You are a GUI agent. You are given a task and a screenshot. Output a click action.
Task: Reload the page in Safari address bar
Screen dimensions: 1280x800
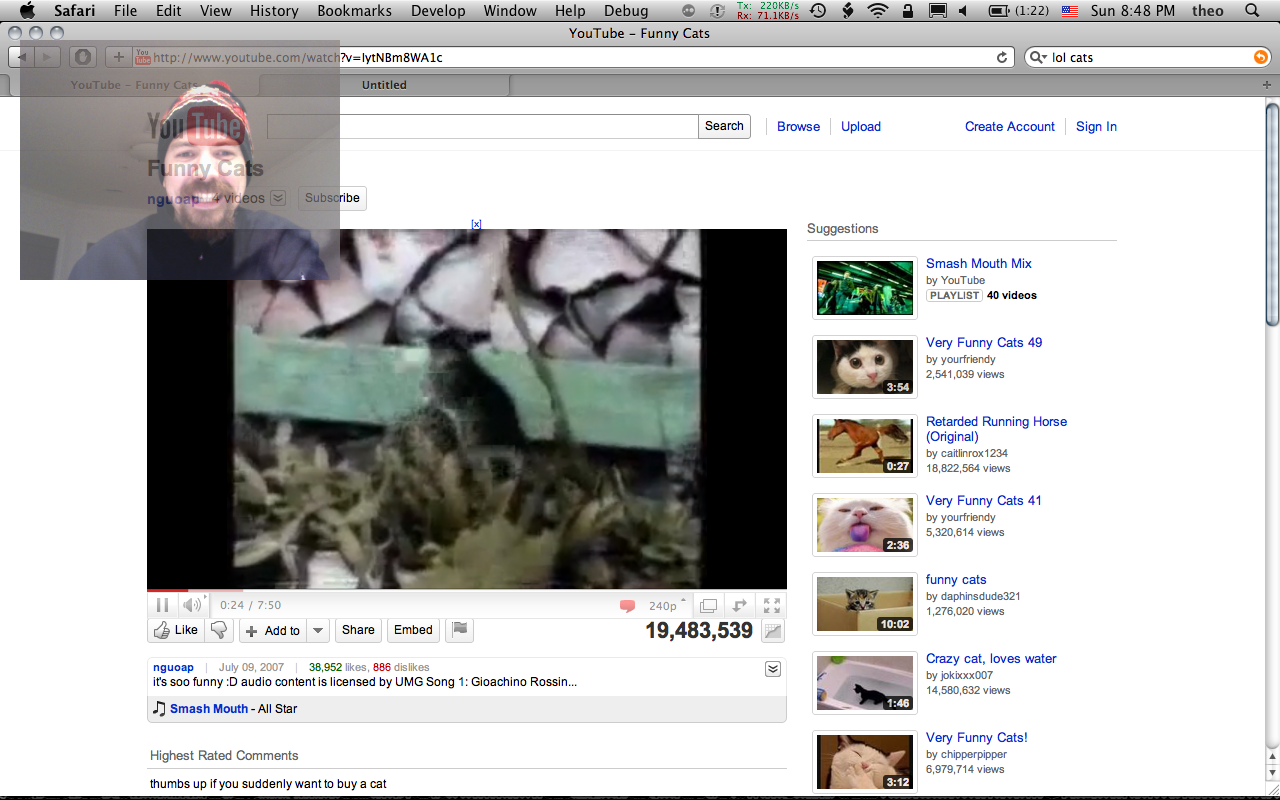click(1002, 58)
